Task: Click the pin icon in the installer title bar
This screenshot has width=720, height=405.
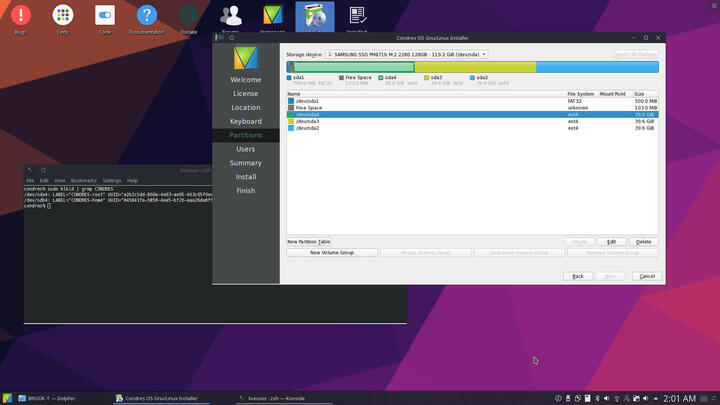Action: [x=232, y=38]
